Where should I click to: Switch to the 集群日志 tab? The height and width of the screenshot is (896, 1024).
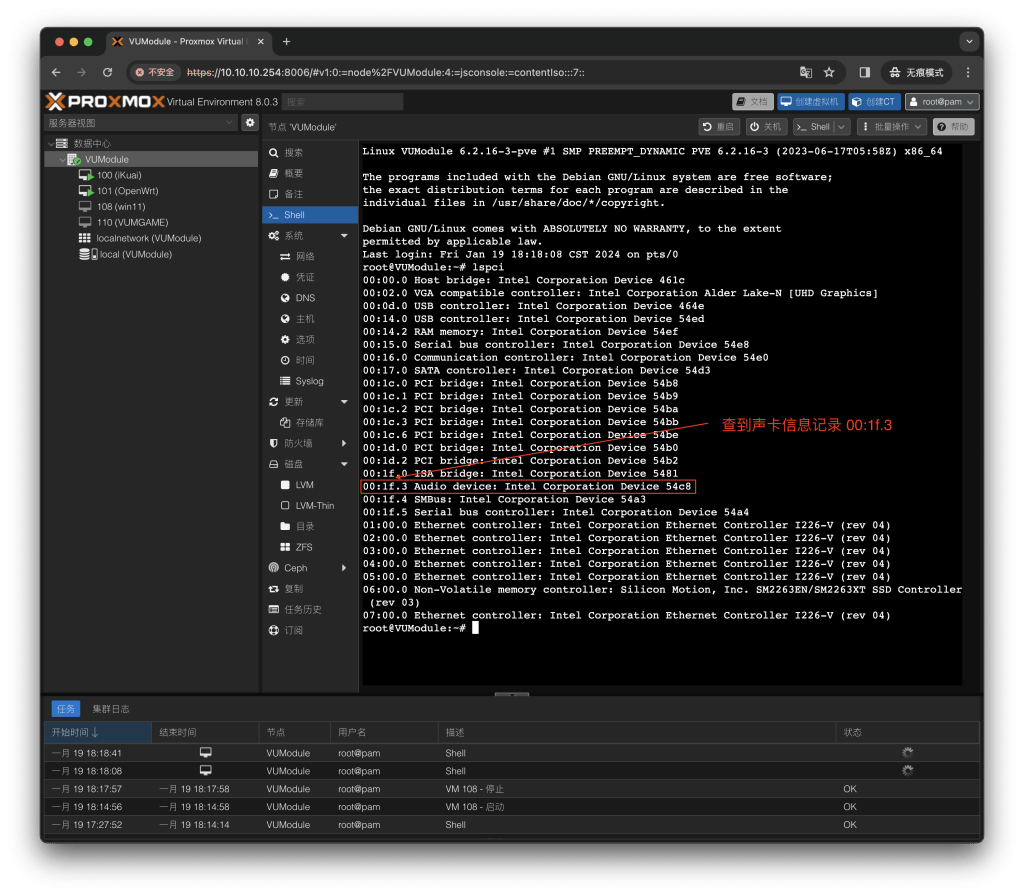tap(111, 709)
